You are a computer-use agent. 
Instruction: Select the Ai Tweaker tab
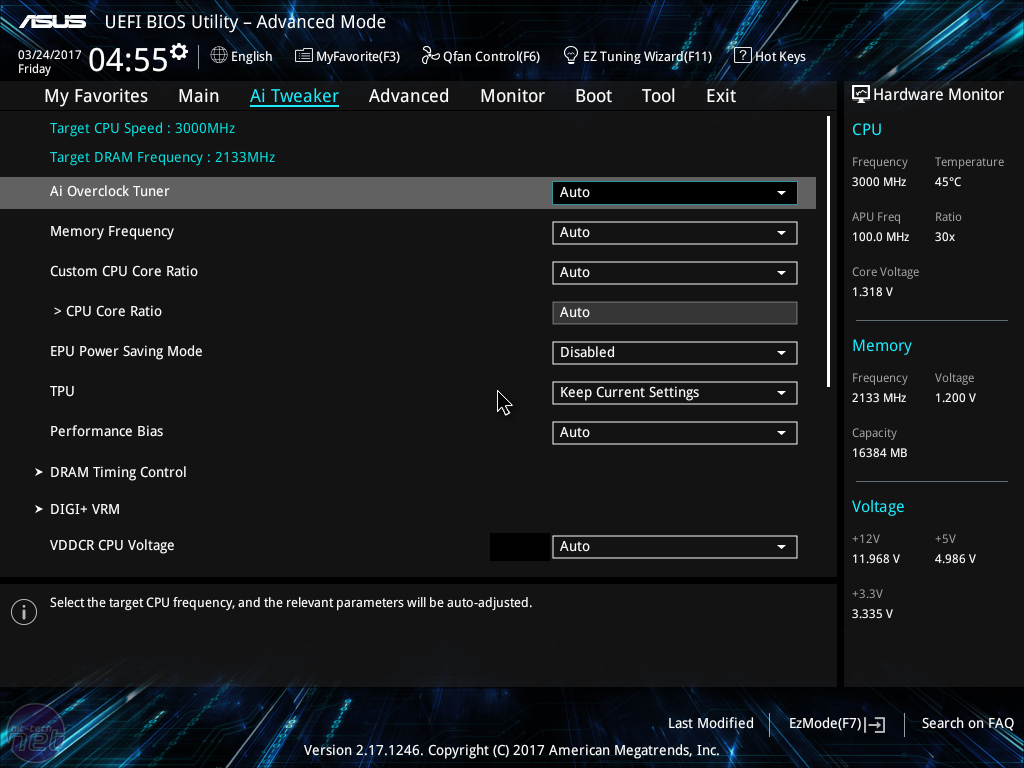click(x=294, y=96)
